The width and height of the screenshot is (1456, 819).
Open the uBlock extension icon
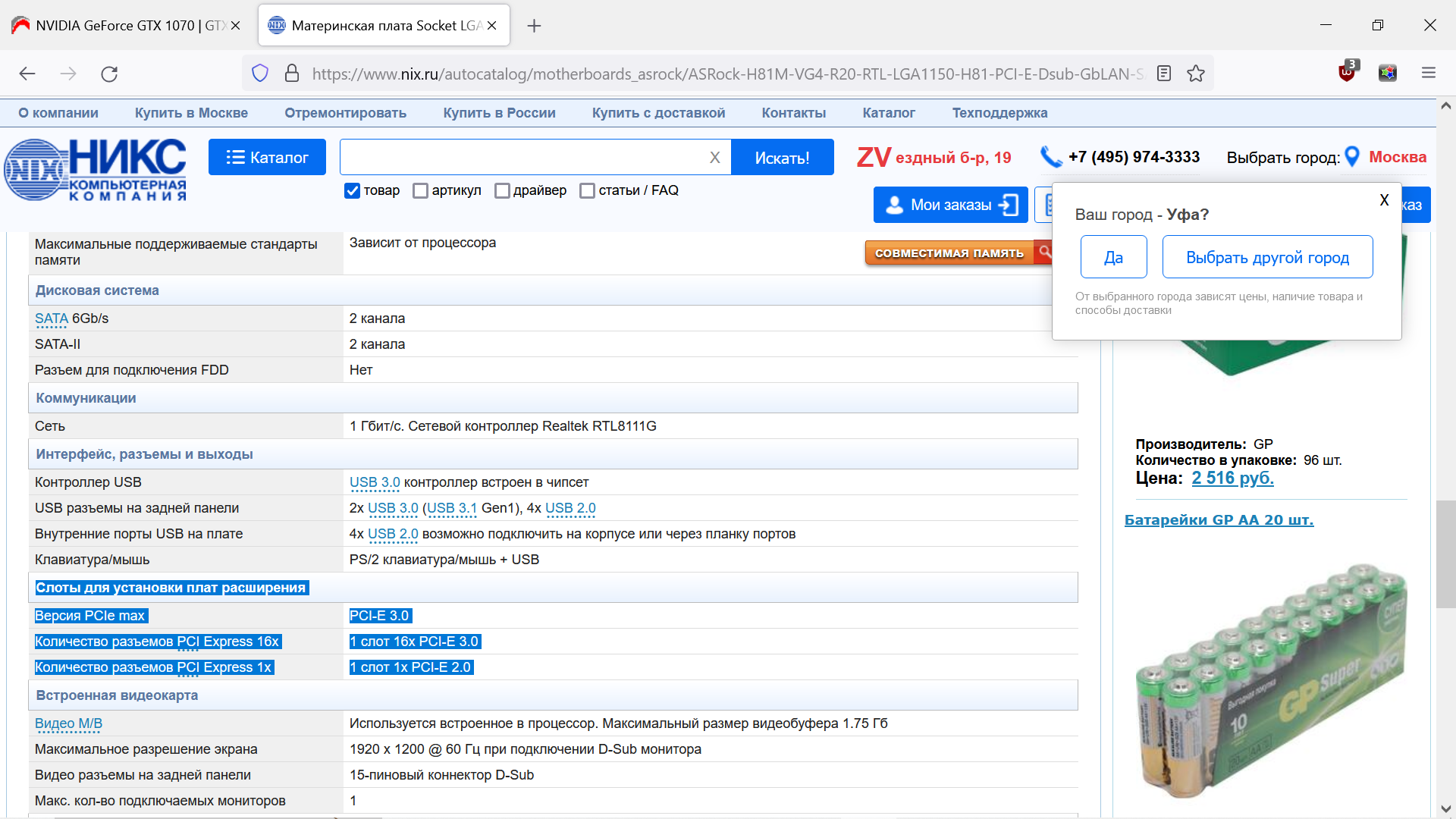1347,73
